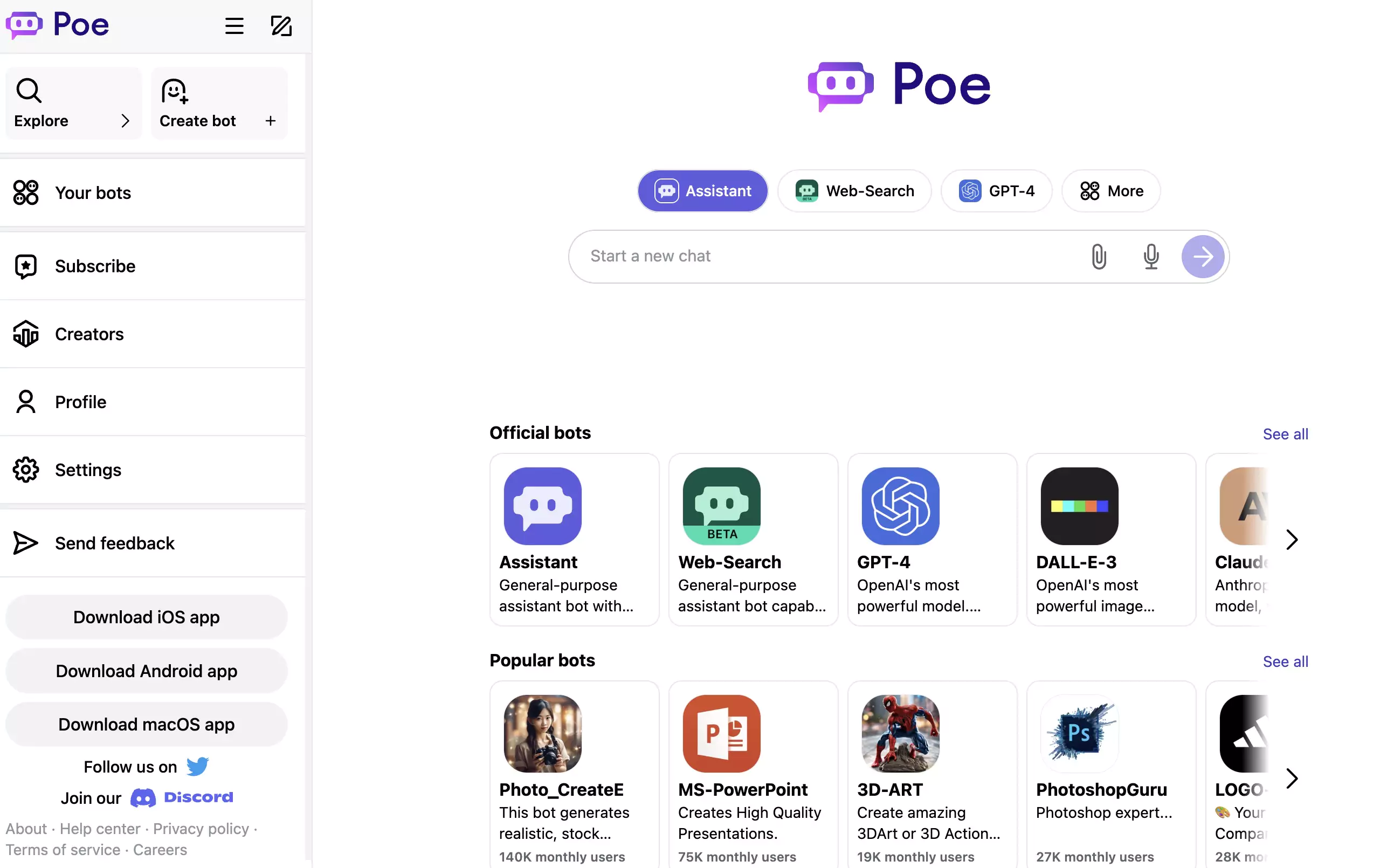Click plus sign next to Create bot
This screenshot has width=1380, height=868.
(271, 121)
